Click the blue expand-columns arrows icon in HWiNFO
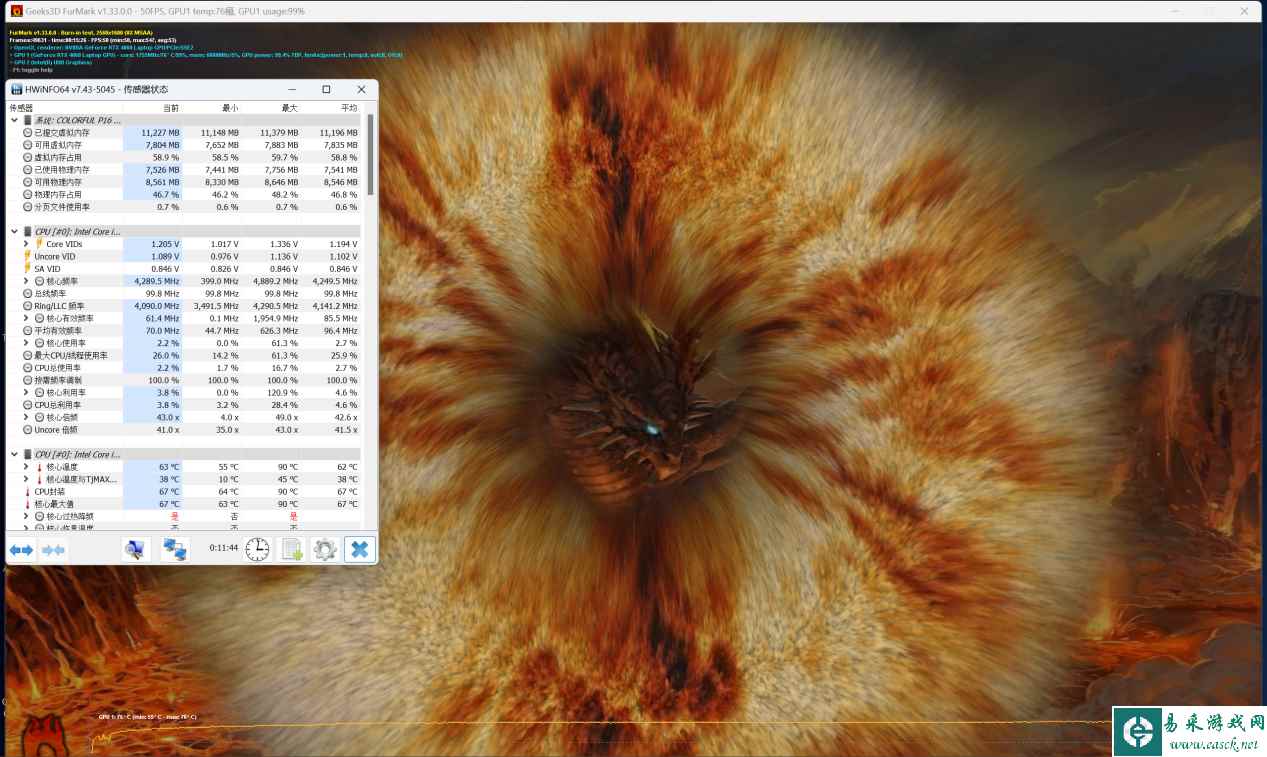The height and width of the screenshot is (757, 1267). [22, 549]
